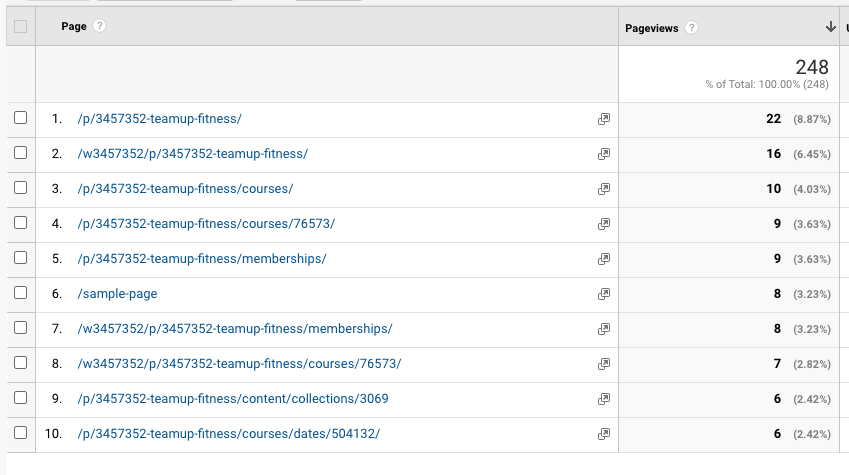Image resolution: width=849 pixels, height=475 pixels.
Task: Open content/collections/3069 page link
Action: point(232,399)
